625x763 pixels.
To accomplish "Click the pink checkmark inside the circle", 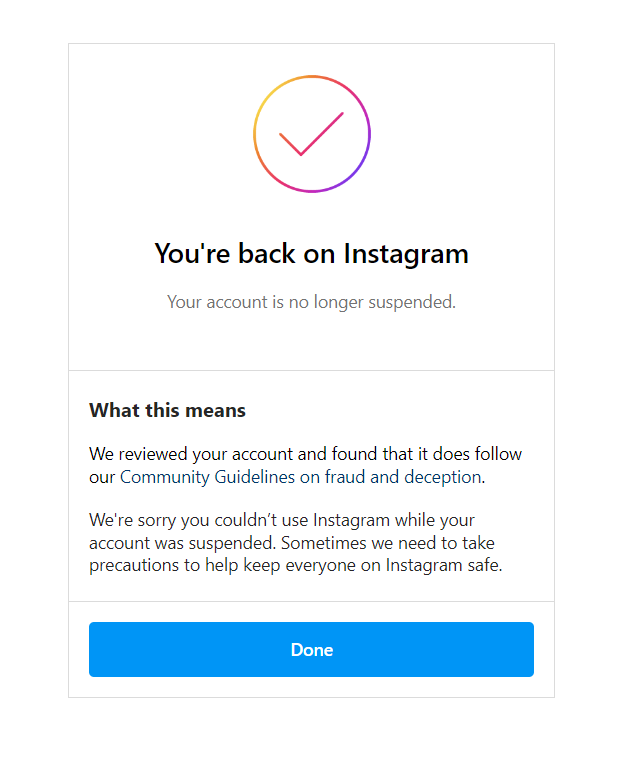I will [311, 135].
